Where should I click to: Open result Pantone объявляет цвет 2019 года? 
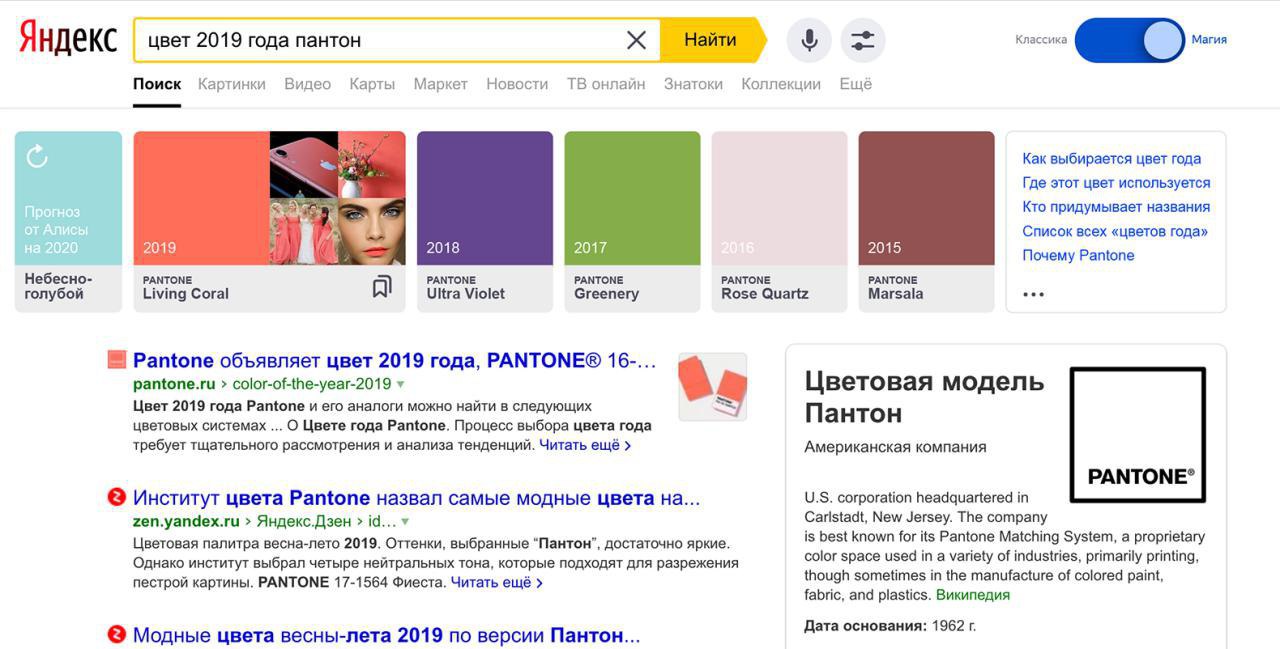pos(395,360)
